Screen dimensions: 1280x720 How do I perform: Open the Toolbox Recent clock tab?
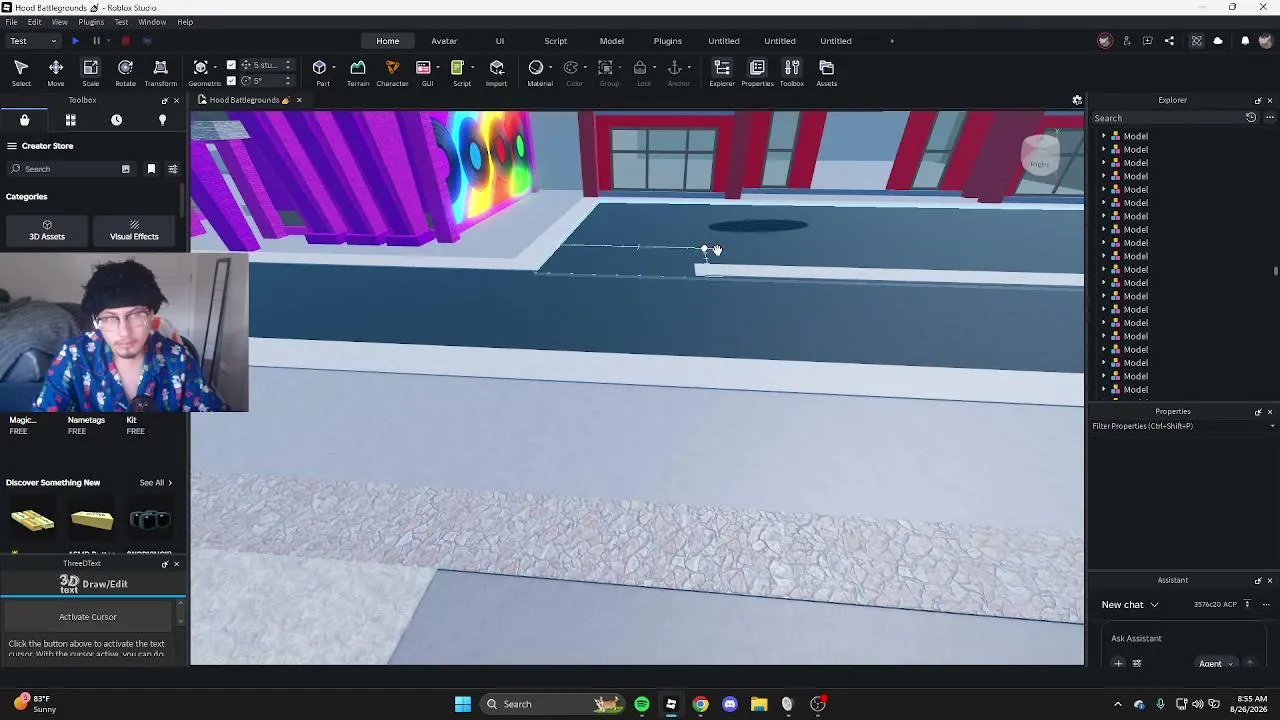click(x=116, y=120)
